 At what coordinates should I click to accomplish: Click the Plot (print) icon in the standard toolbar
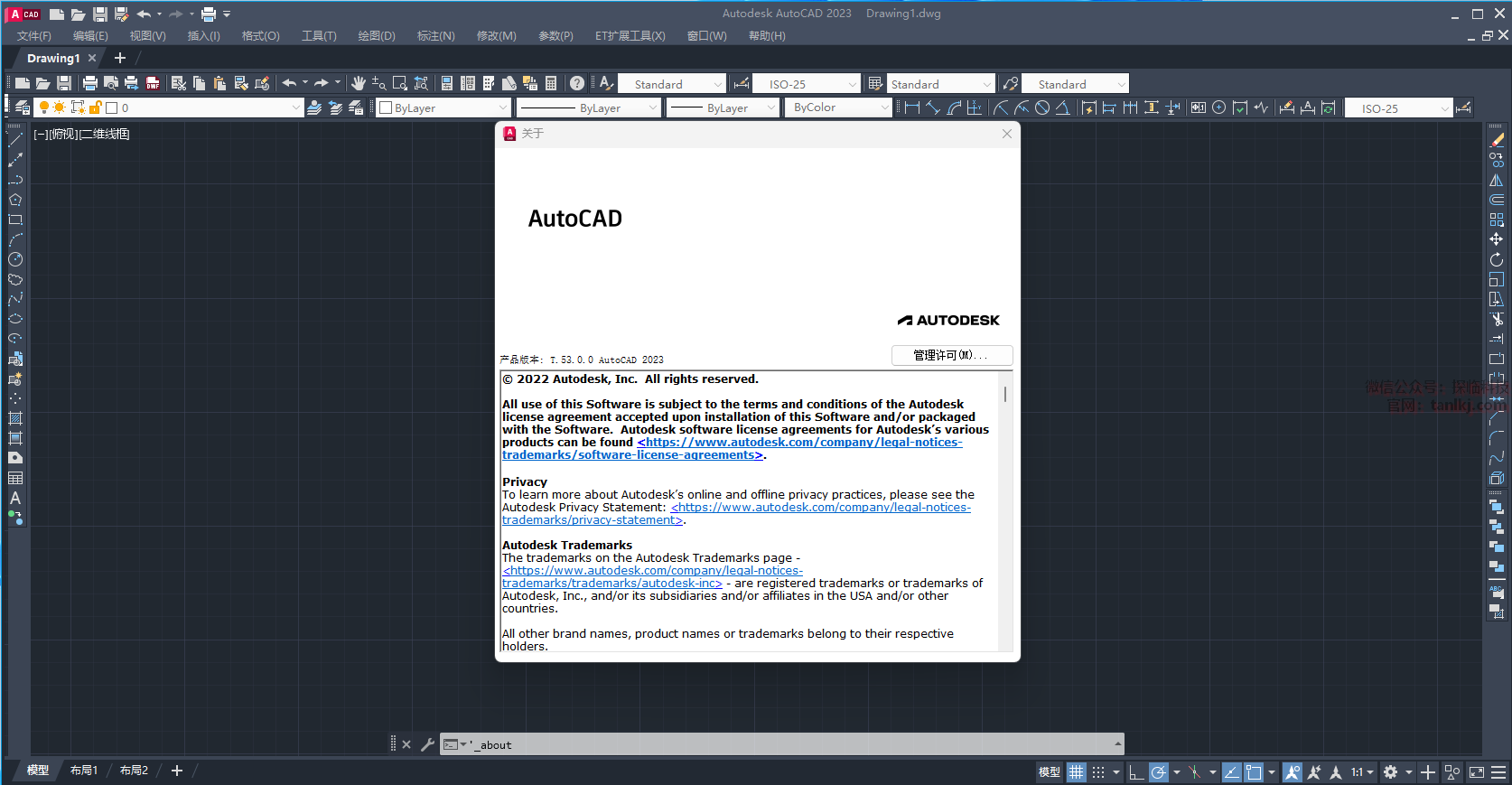pos(89,83)
